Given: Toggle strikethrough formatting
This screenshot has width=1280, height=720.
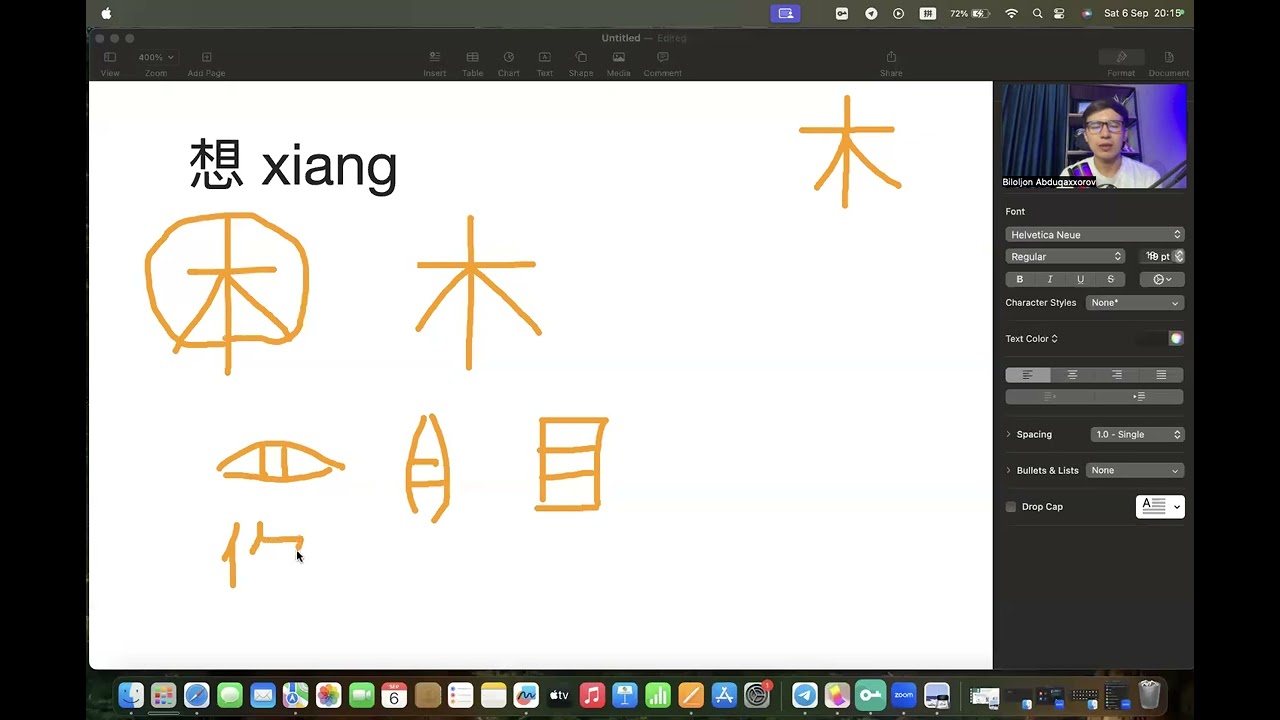Looking at the screenshot, I should click(x=1110, y=279).
